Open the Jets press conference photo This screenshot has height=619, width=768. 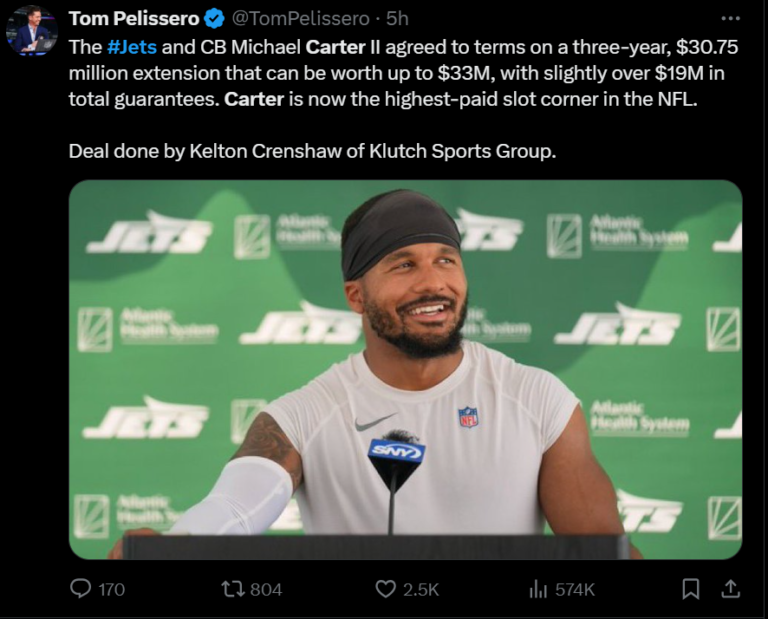(405, 368)
